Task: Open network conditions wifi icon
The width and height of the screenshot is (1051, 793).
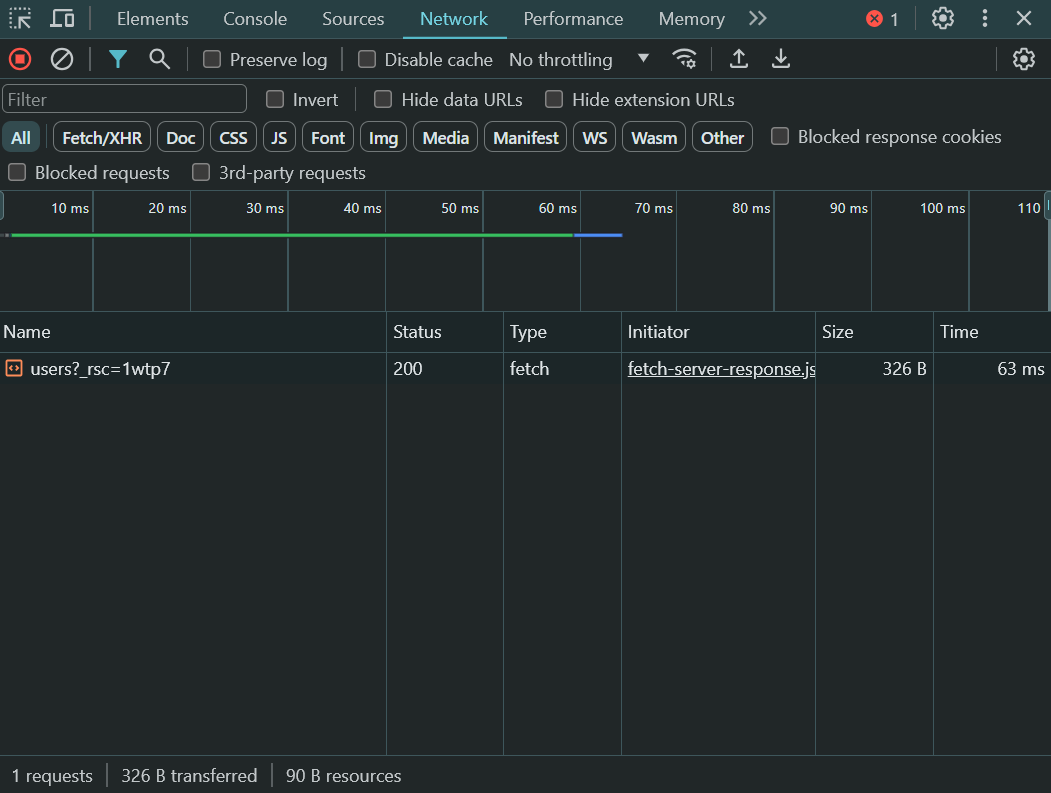Action: pos(684,59)
